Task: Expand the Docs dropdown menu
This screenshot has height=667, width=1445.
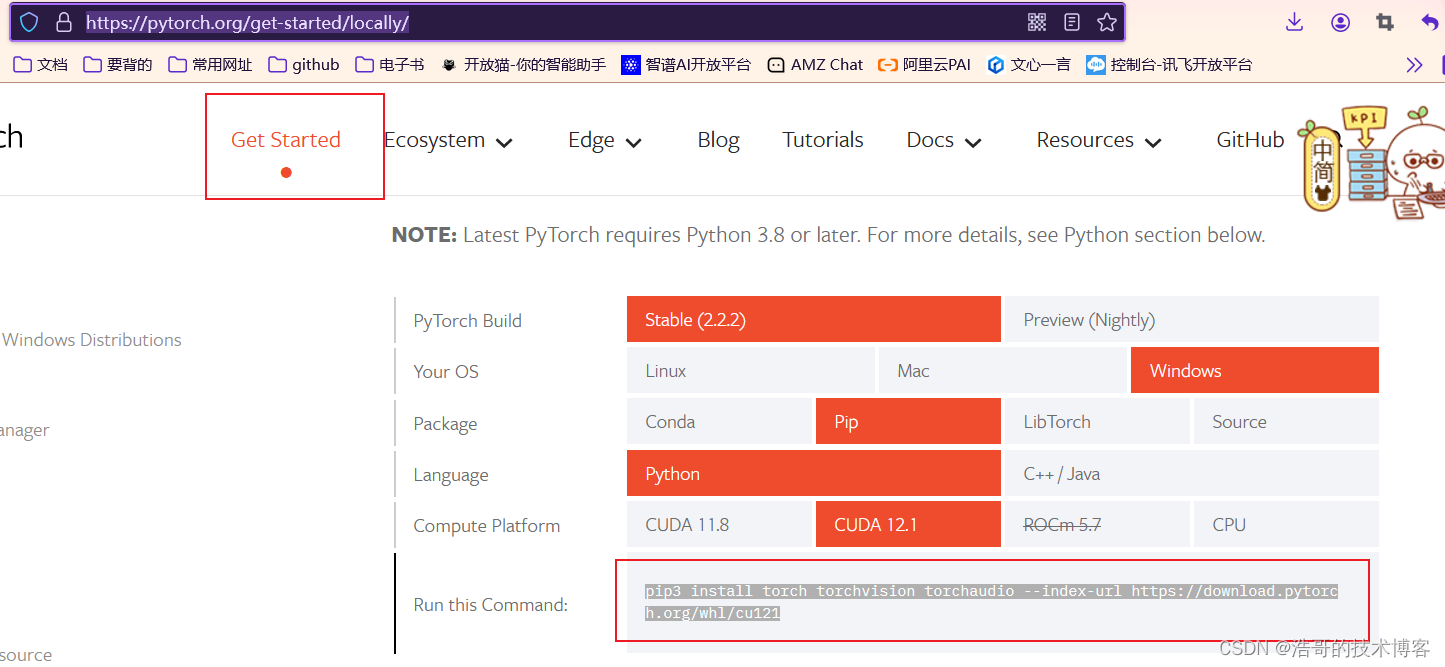Action: 944,141
